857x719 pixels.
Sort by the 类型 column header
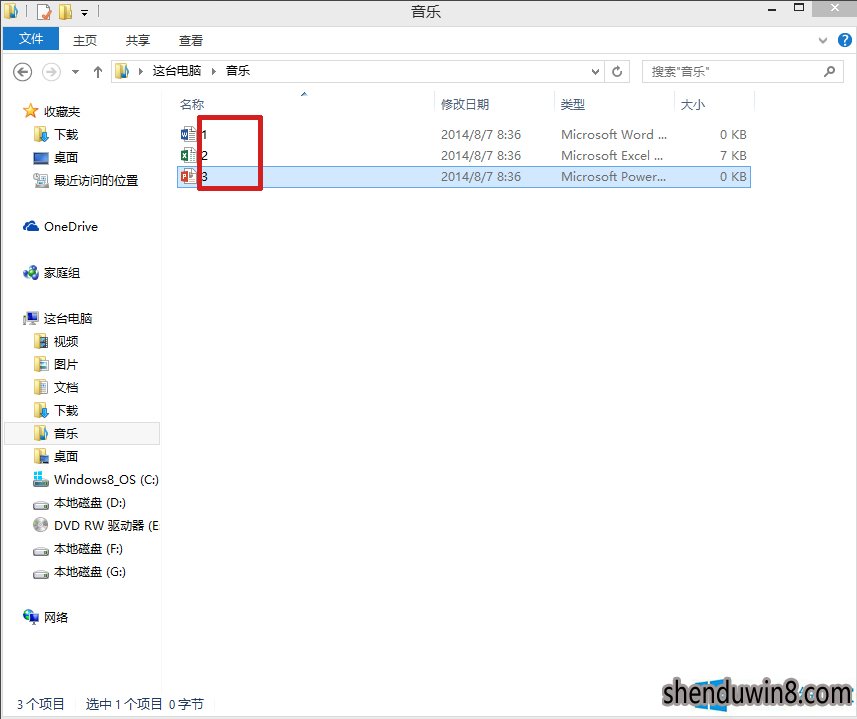pos(573,104)
